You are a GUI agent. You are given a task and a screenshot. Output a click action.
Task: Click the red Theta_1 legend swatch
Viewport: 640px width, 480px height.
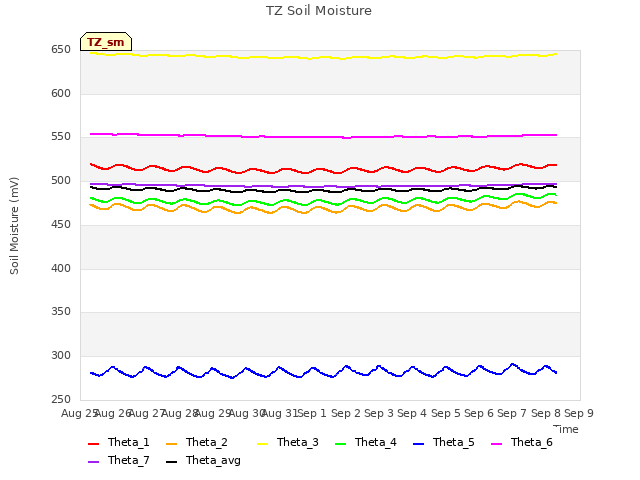93,444
